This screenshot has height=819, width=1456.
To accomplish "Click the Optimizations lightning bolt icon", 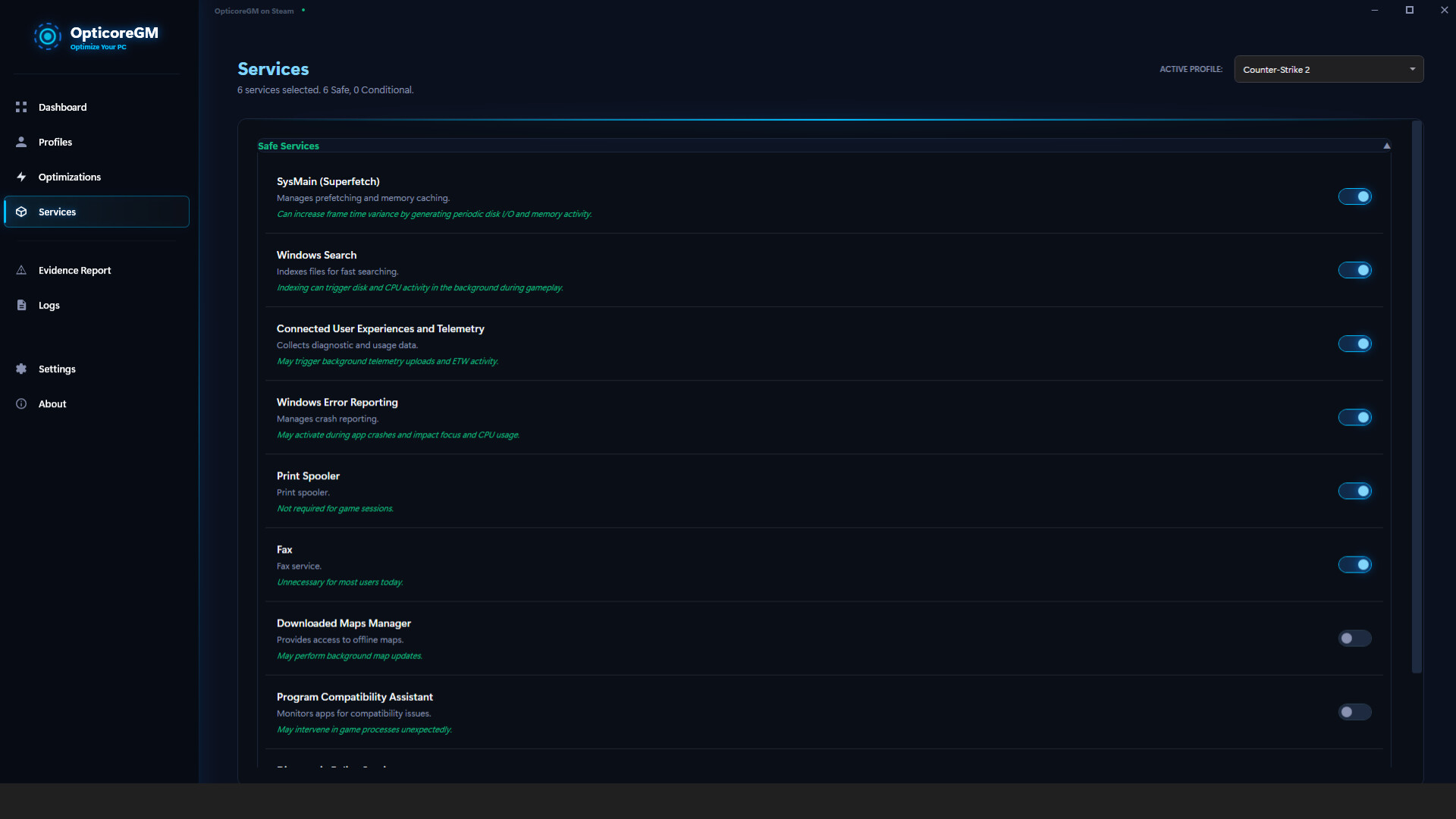I will (x=22, y=177).
